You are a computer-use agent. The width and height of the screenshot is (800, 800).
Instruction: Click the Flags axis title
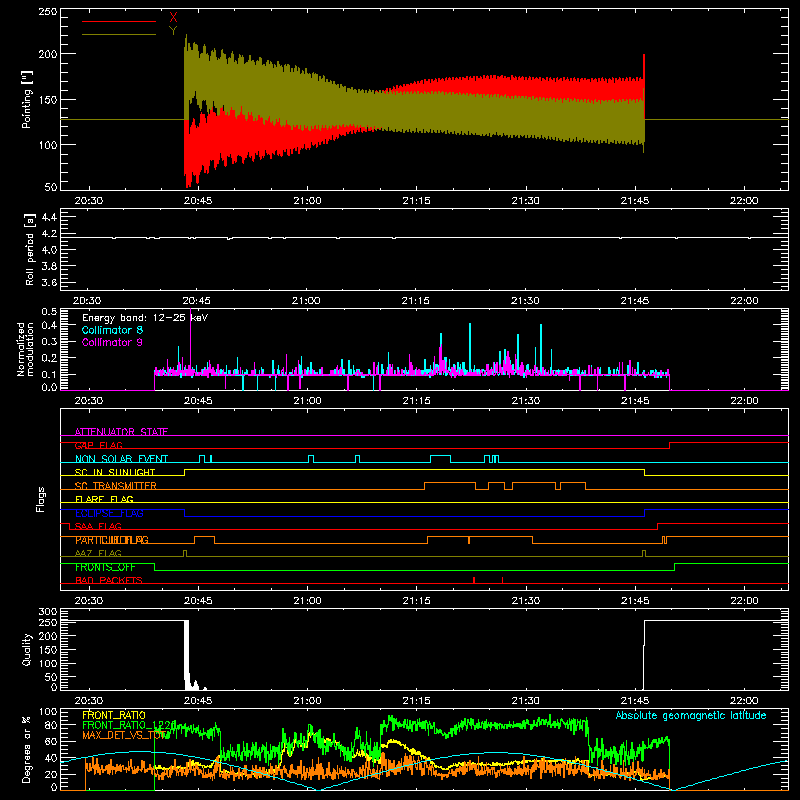[x=40, y=499]
